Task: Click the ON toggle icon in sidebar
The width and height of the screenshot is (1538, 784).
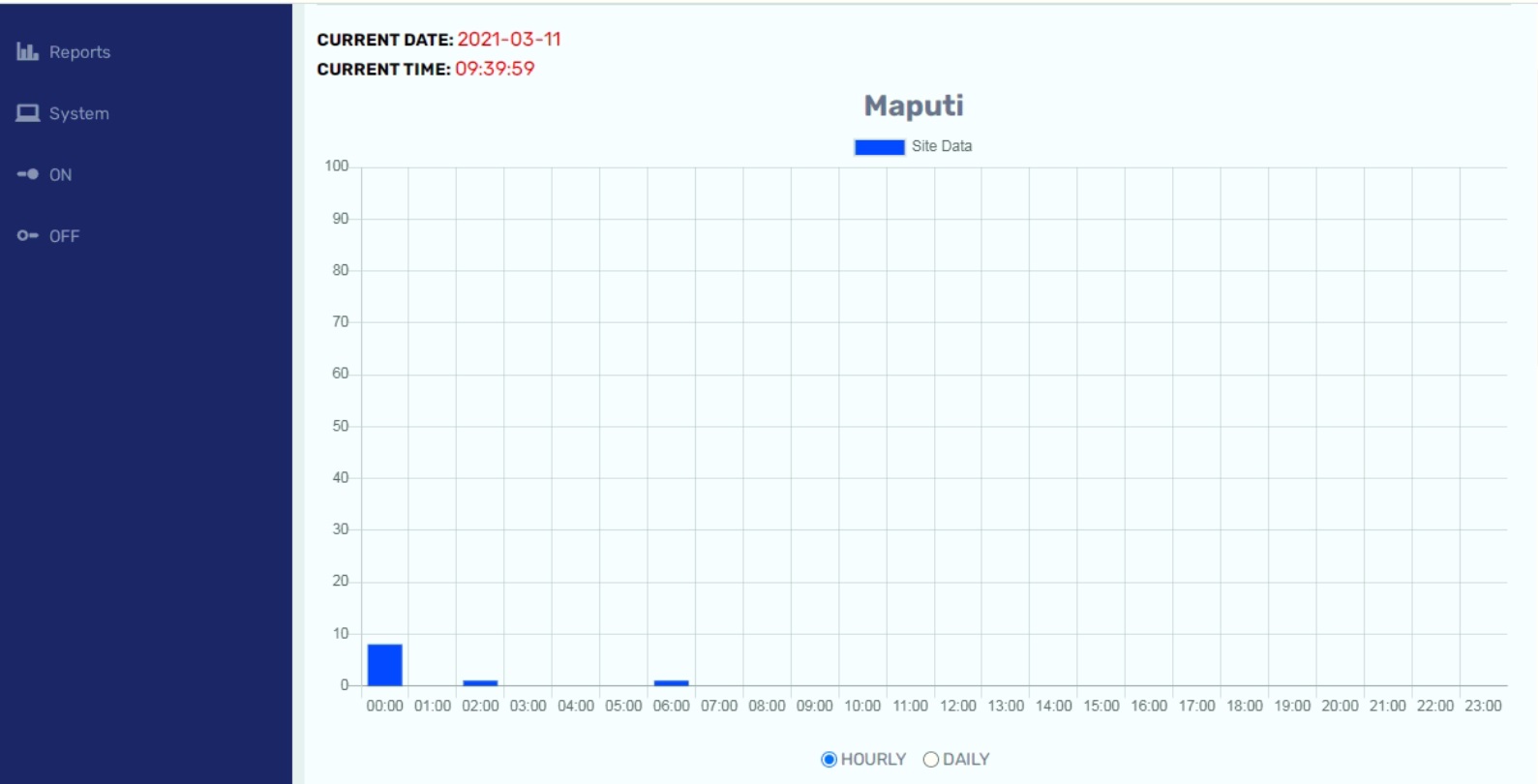Action: (x=27, y=174)
